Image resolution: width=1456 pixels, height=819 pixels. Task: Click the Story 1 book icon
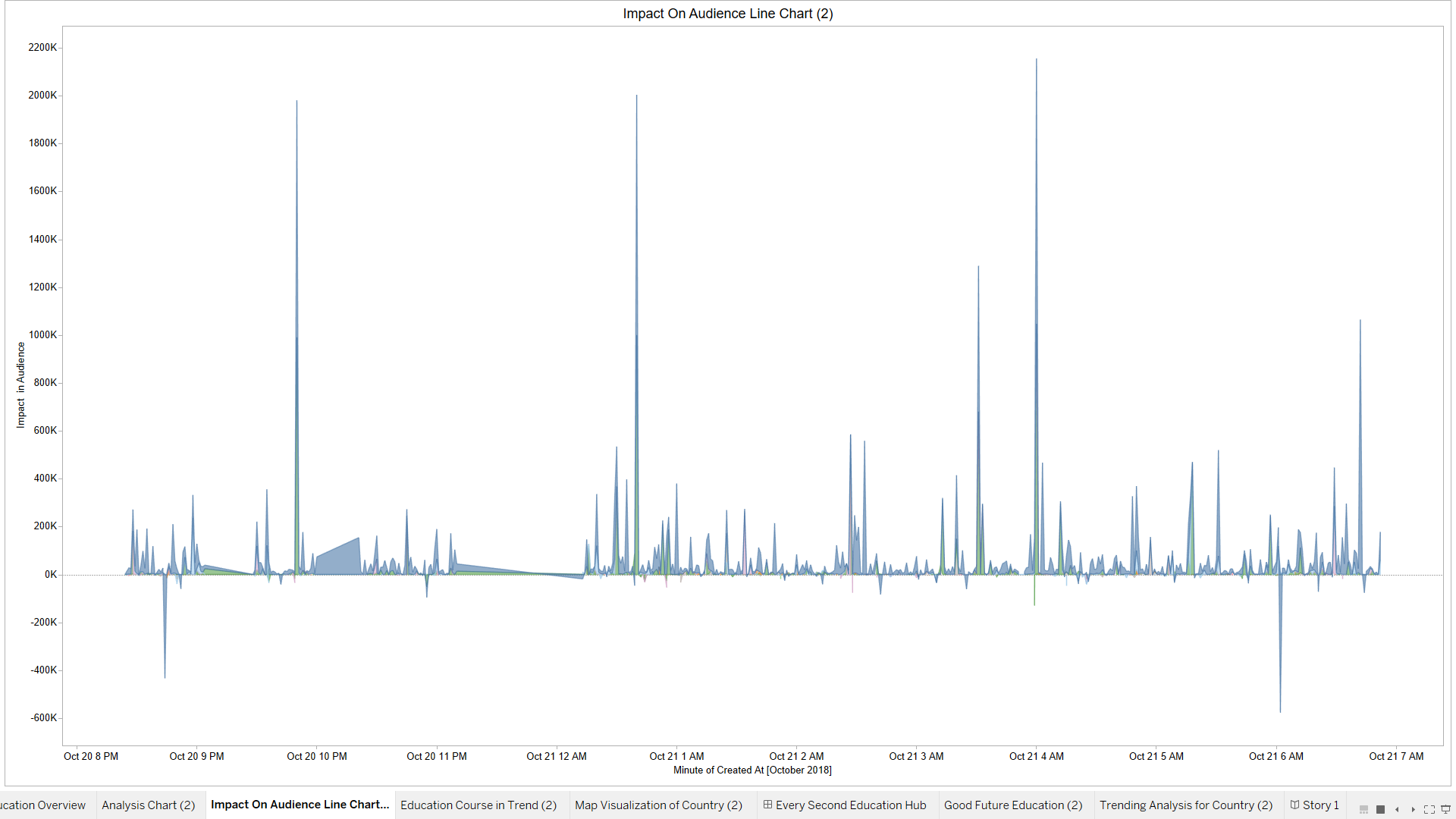(1295, 805)
